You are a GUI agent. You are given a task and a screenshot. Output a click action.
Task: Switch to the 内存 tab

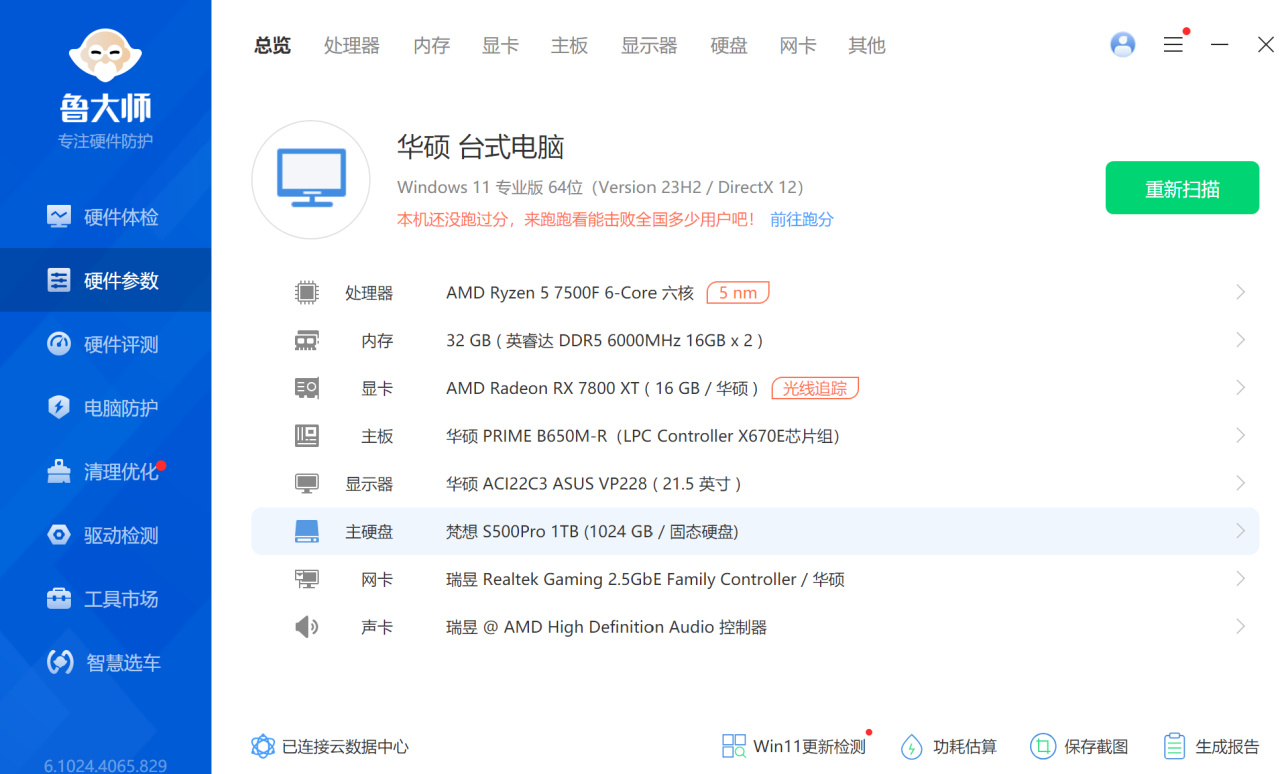click(x=432, y=45)
